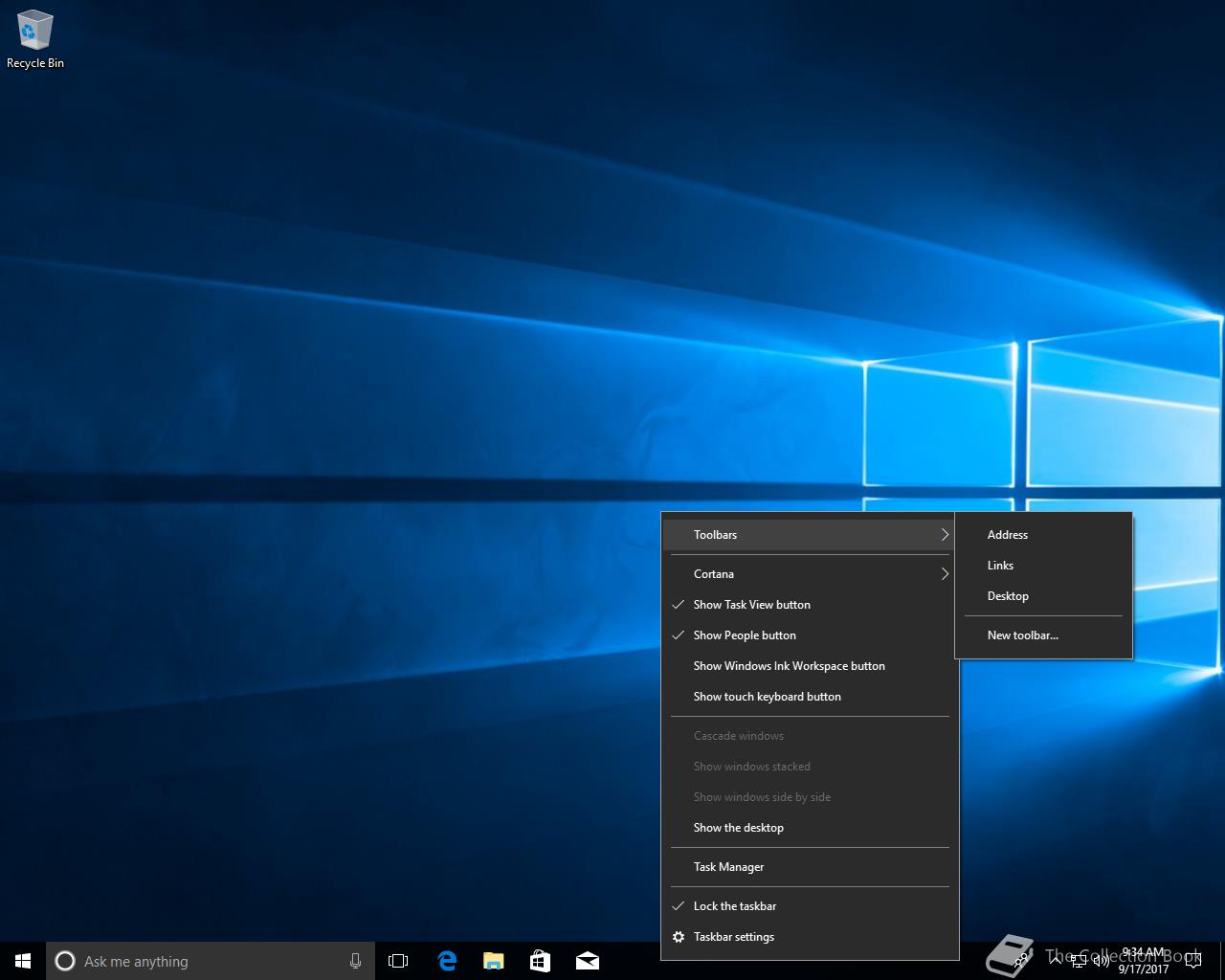Toggle Lock the taskbar option
1225x980 pixels.
tap(734, 906)
